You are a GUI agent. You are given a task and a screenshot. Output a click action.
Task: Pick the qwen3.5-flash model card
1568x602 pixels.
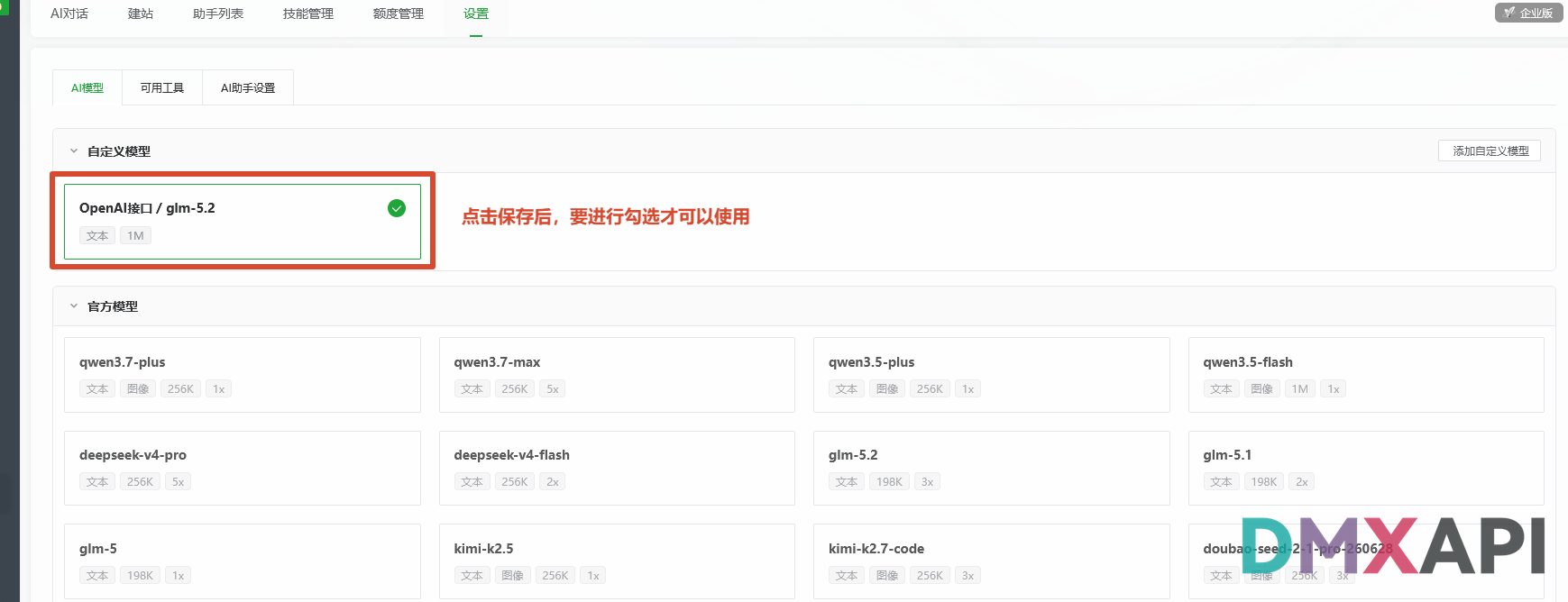(x=1366, y=375)
